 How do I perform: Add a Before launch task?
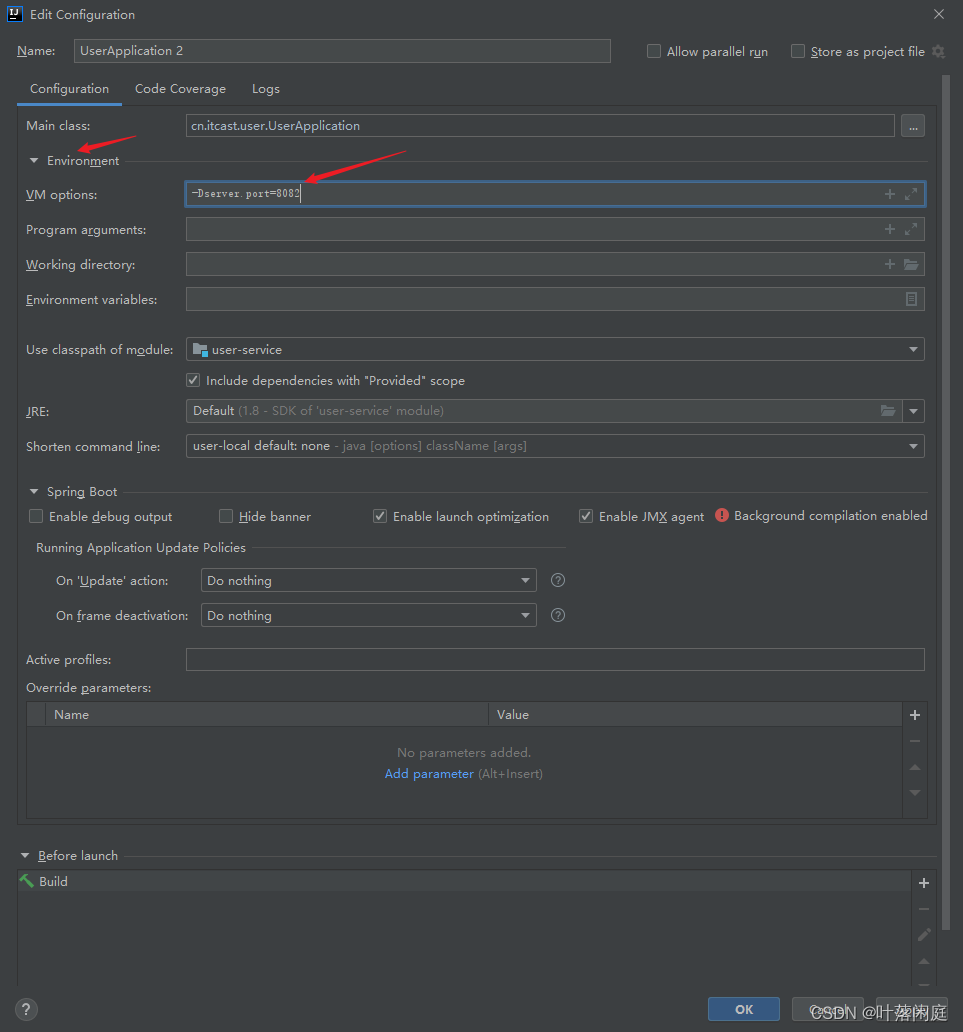(924, 883)
